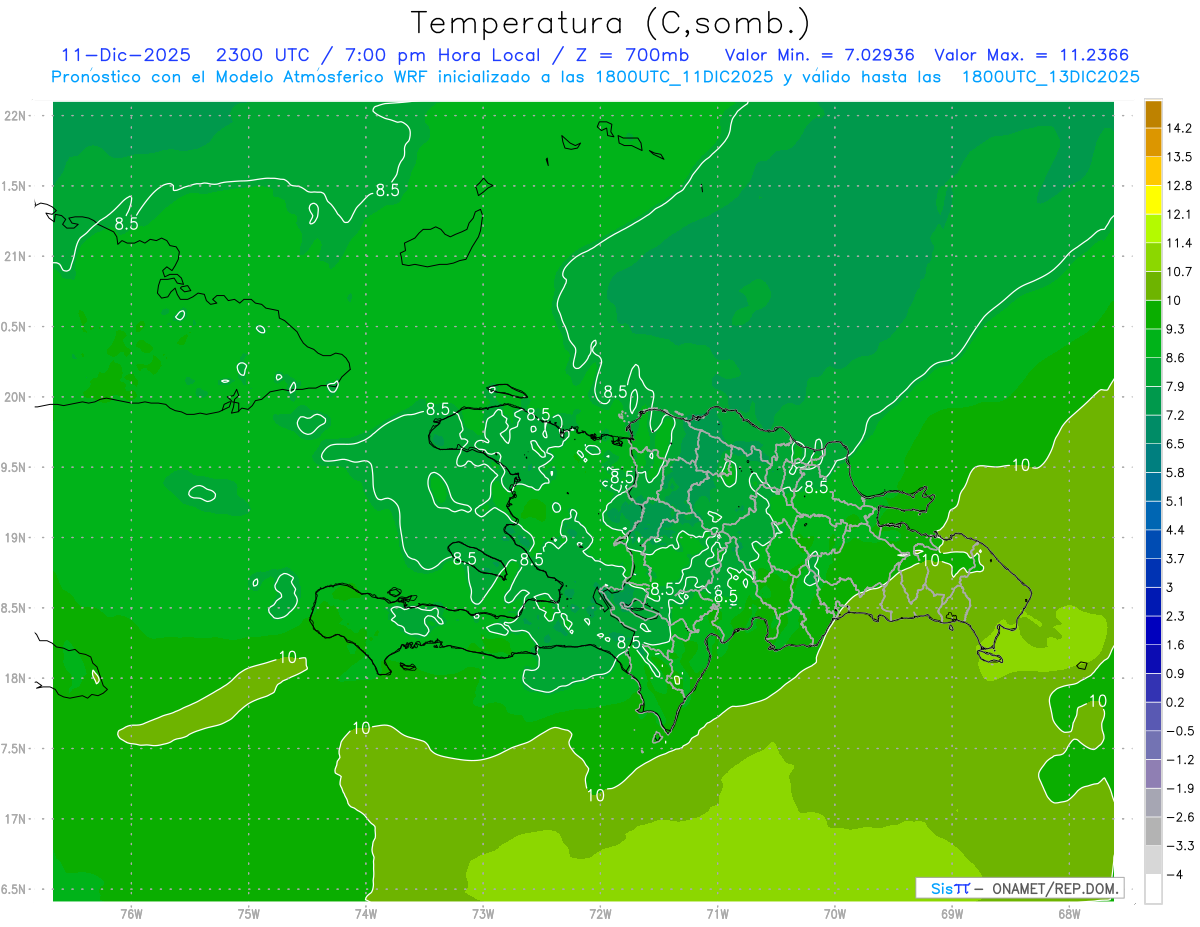Click the -3.3 color bar label
This screenshot has width=1200, height=927.
[1179, 847]
